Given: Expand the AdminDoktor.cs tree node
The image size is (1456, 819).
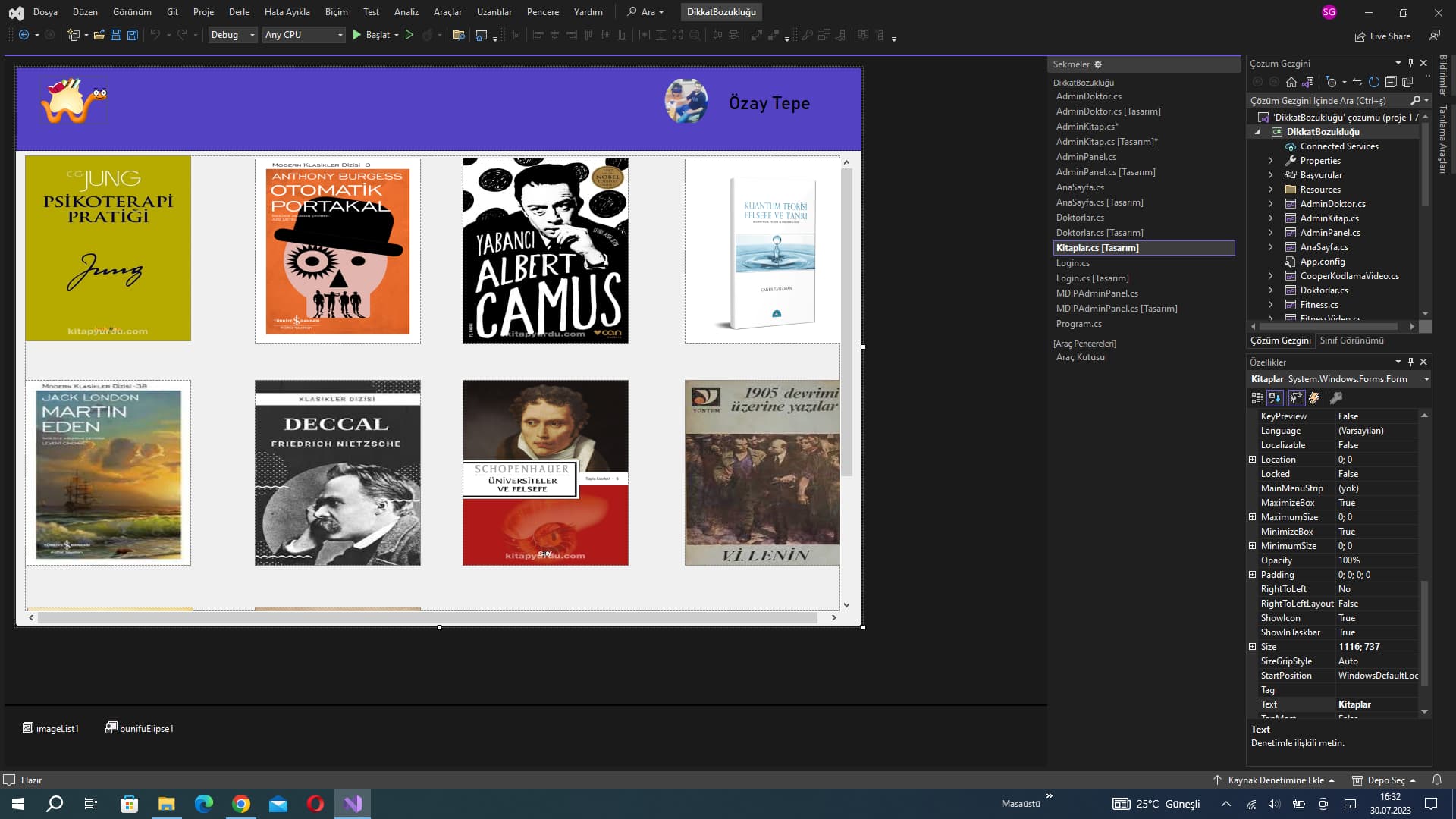Looking at the screenshot, I should pos(1270,204).
